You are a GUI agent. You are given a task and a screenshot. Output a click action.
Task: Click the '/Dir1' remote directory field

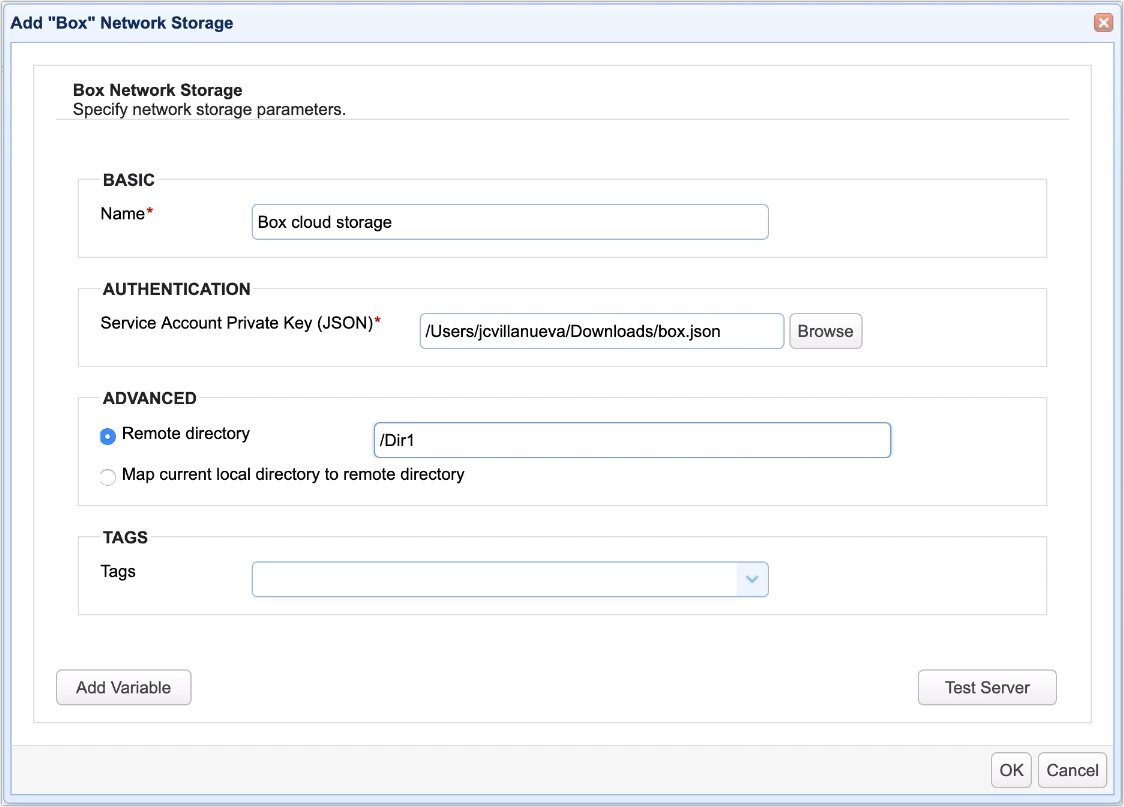point(631,439)
